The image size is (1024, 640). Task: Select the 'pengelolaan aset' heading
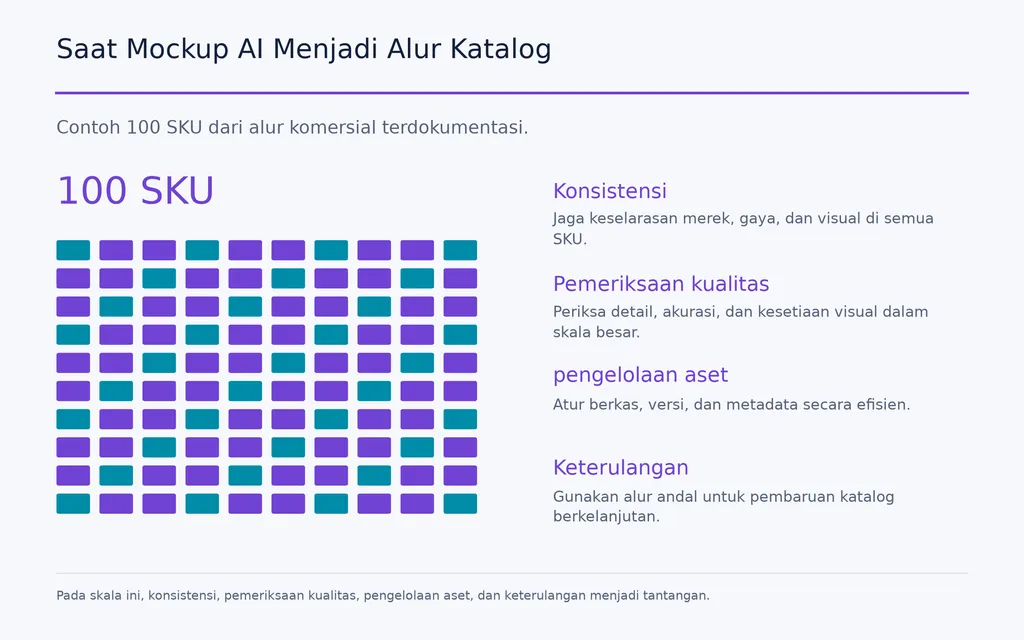tap(640, 375)
